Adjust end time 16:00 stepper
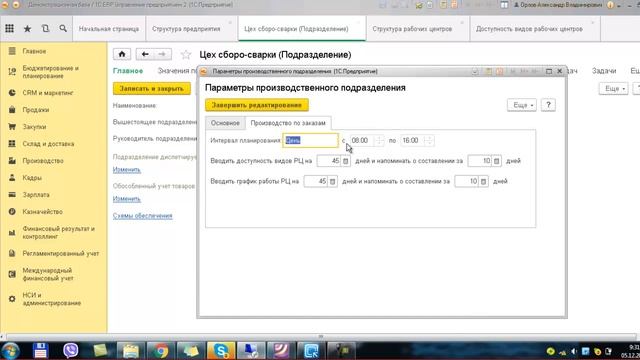The height and width of the screenshot is (360, 640). [x=429, y=140]
